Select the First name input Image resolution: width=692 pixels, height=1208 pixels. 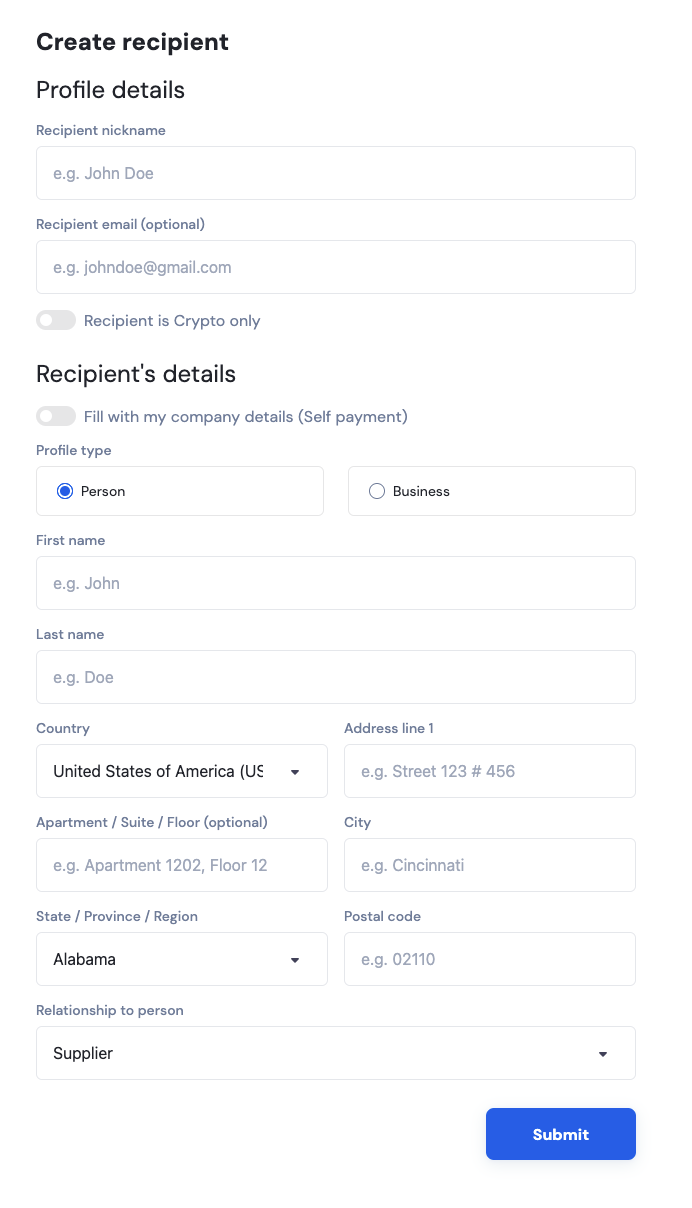336,583
